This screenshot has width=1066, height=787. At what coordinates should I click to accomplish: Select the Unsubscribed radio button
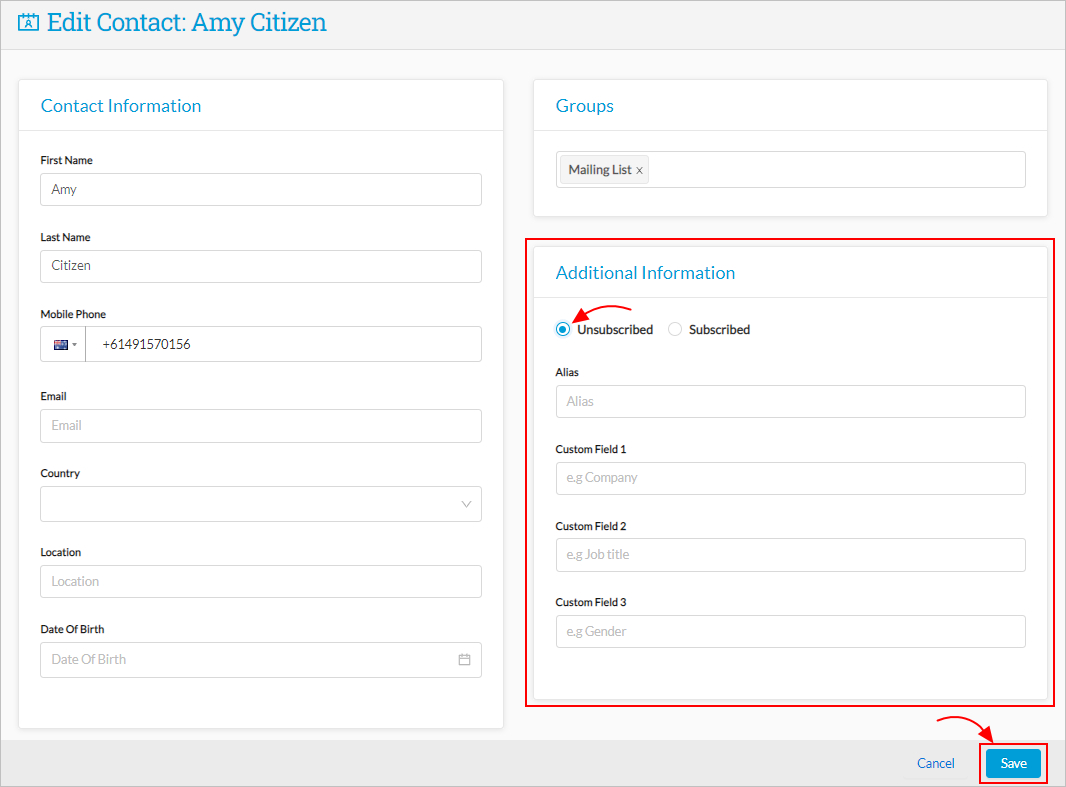click(563, 330)
